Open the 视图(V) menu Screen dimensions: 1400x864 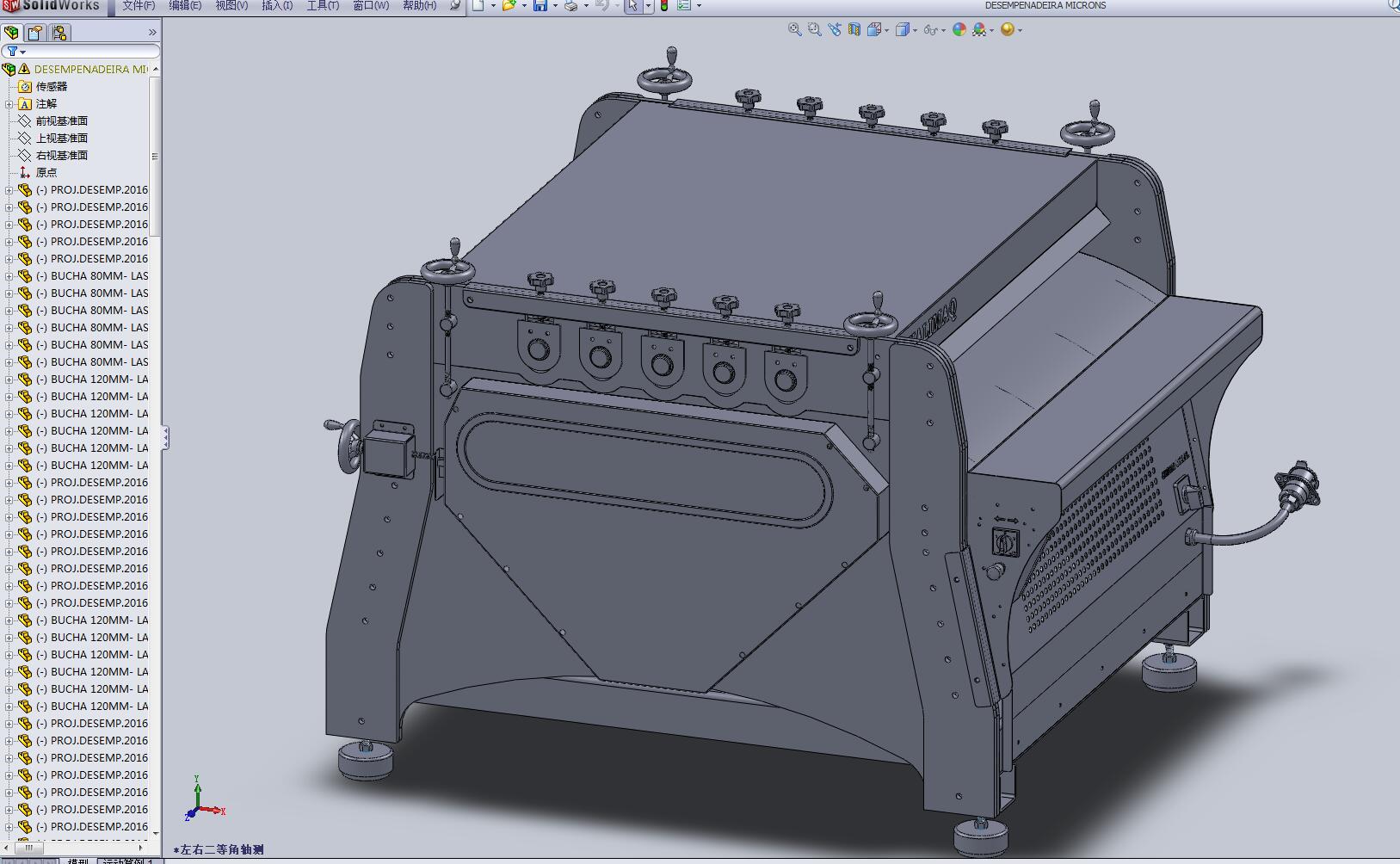(x=231, y=5)
